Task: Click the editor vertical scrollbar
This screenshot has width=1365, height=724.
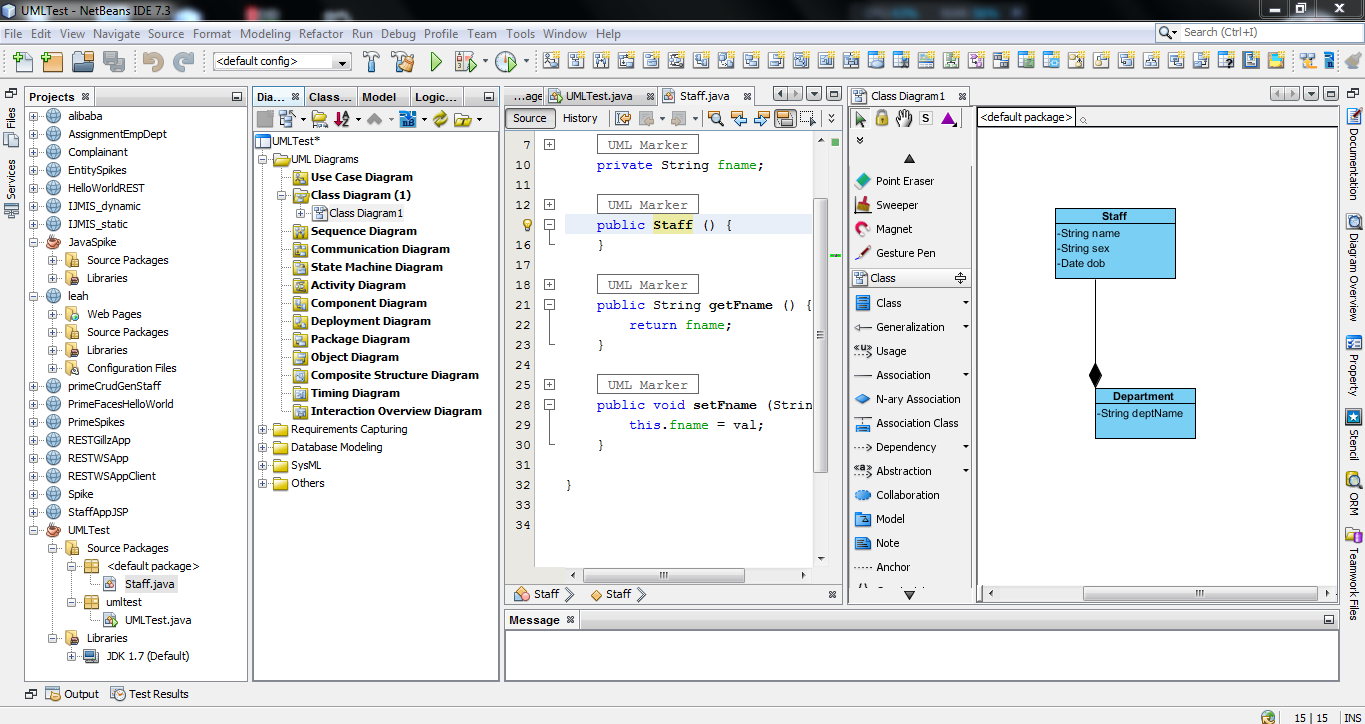Action: point(821,335)
